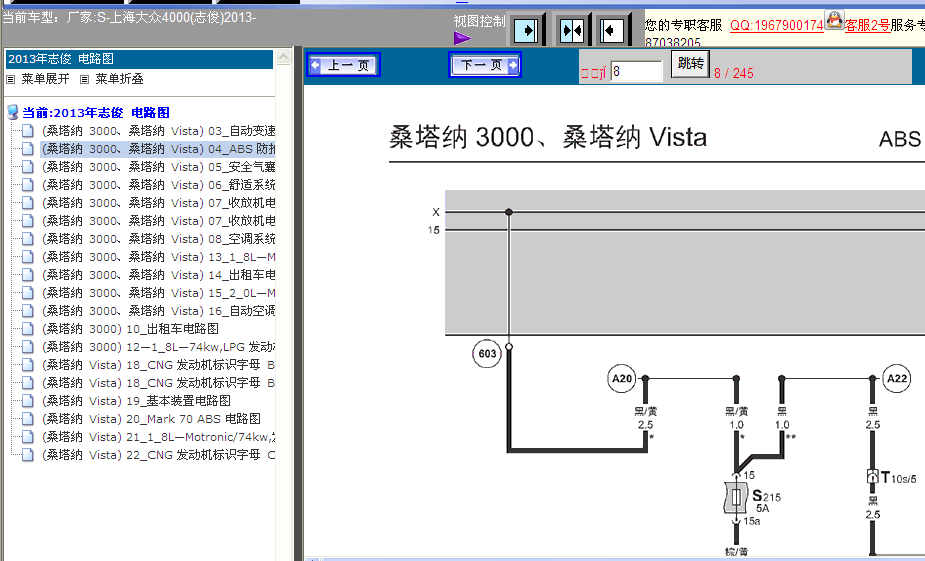
Task: Open tree item 05_安全气囊
Action: pyautogui.click(x=158, y=167)
